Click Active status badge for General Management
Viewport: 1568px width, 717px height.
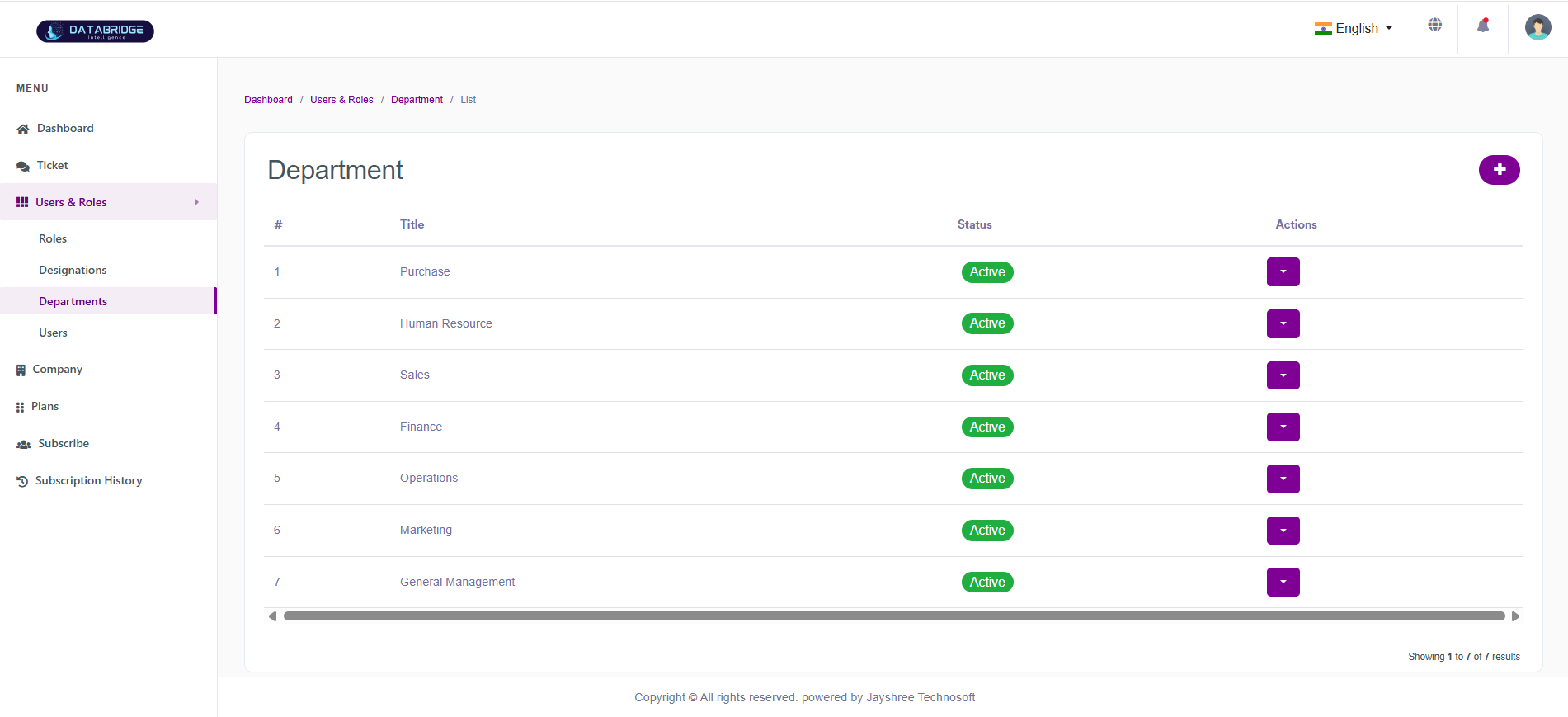[x=987, y=582]
